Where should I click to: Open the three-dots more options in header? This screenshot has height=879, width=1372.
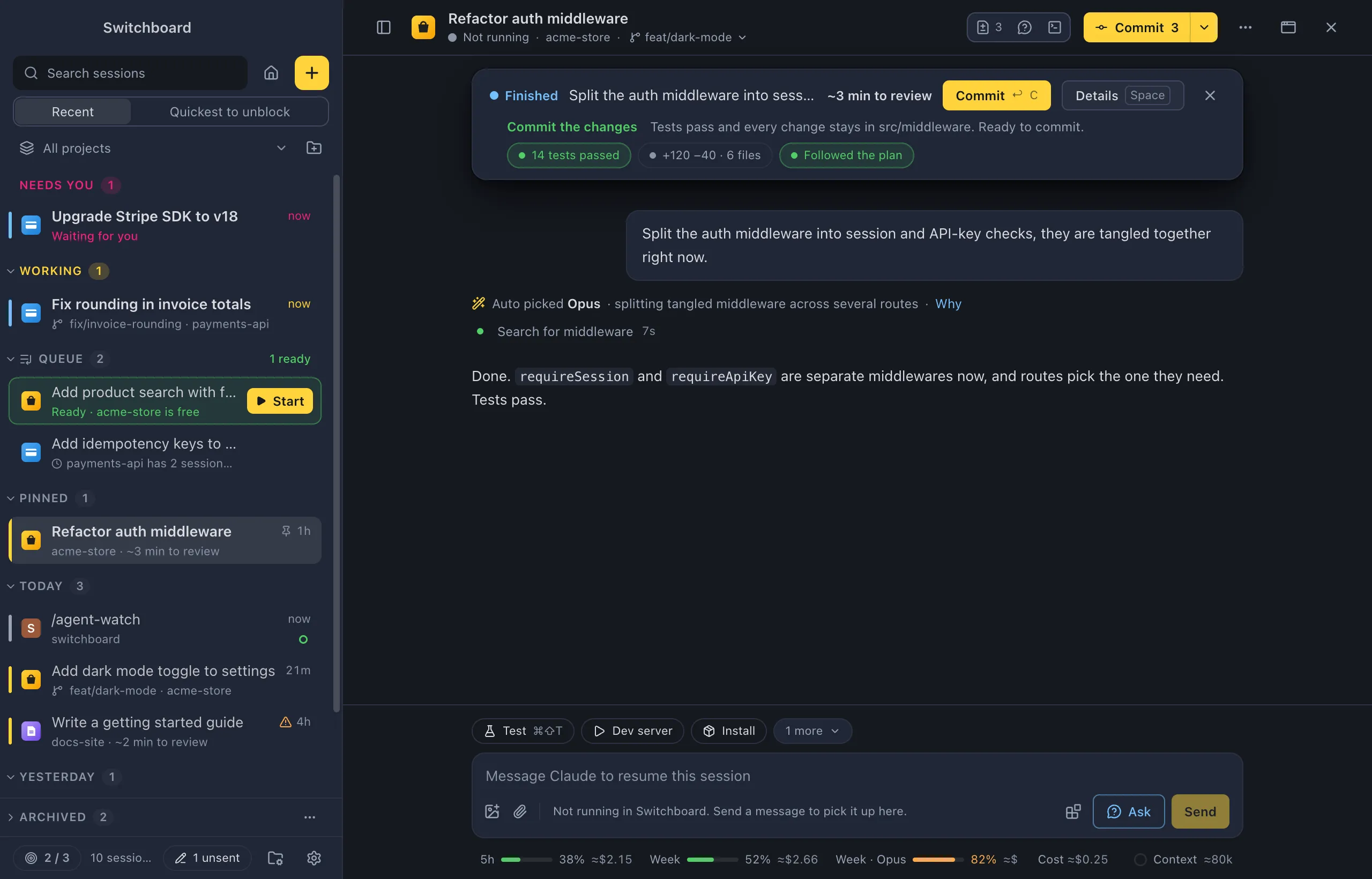[1246, 27]
